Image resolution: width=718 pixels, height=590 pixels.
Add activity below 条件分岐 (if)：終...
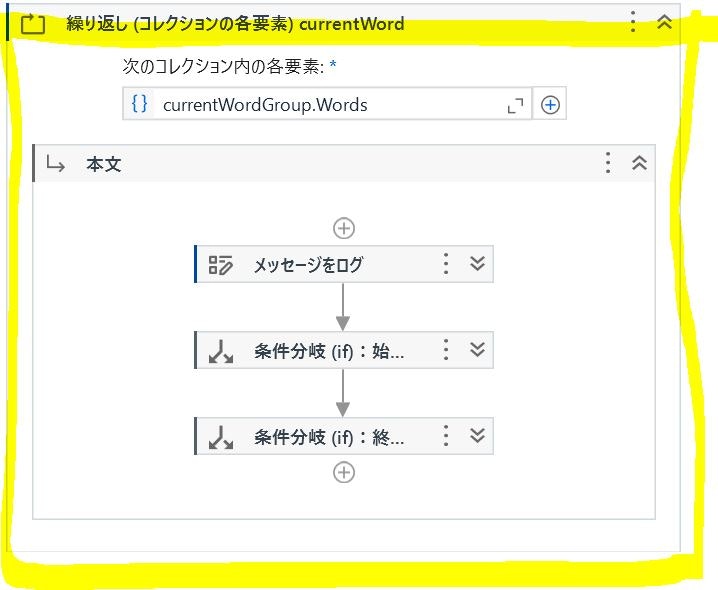pos(344,472)
